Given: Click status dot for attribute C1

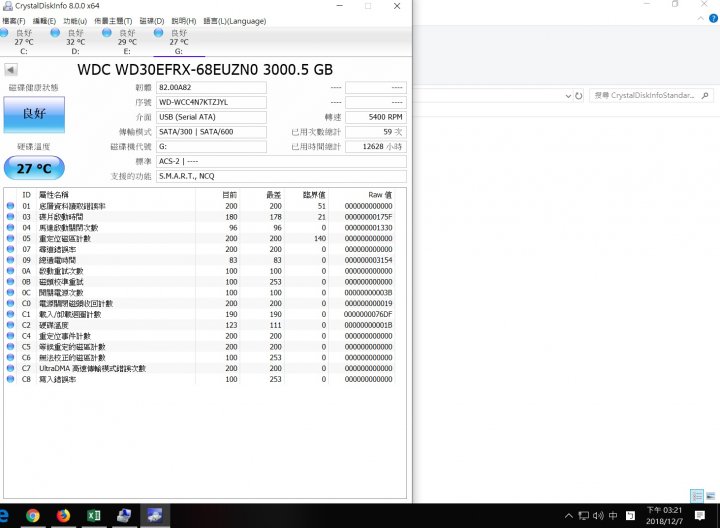Looking at the screenshot, I should click(x=11, y=314).
